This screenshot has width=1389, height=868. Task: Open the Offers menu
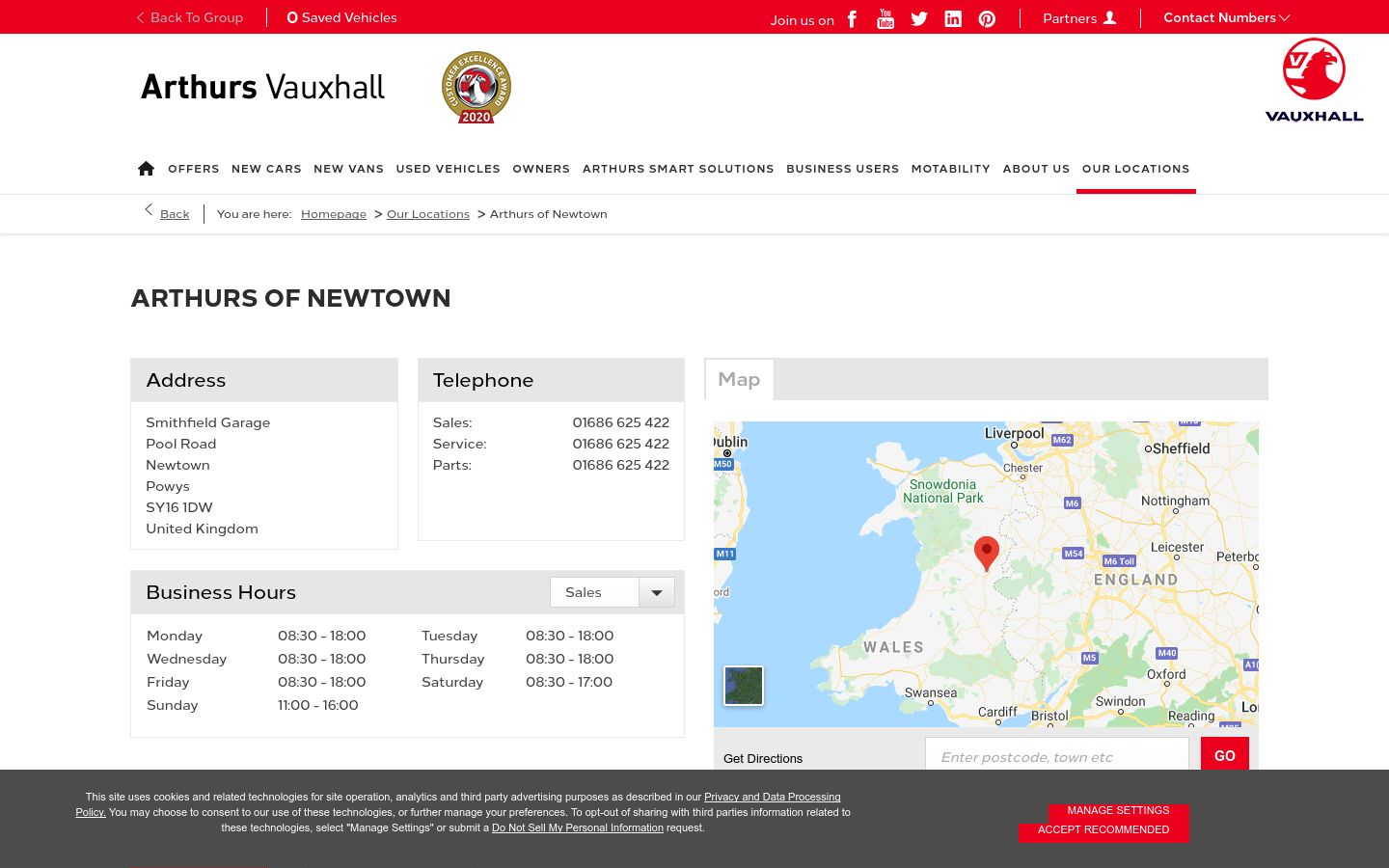click(x=194, y=169)
